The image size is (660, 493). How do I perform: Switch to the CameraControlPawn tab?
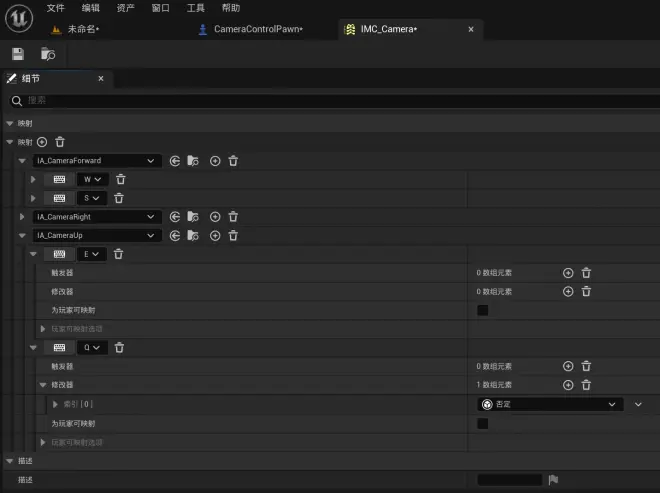(251, 29)
